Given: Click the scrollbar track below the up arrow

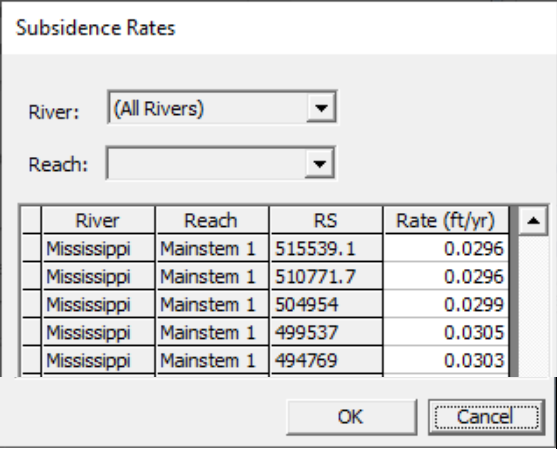Looking at the screenshot, I should point(533,305).
